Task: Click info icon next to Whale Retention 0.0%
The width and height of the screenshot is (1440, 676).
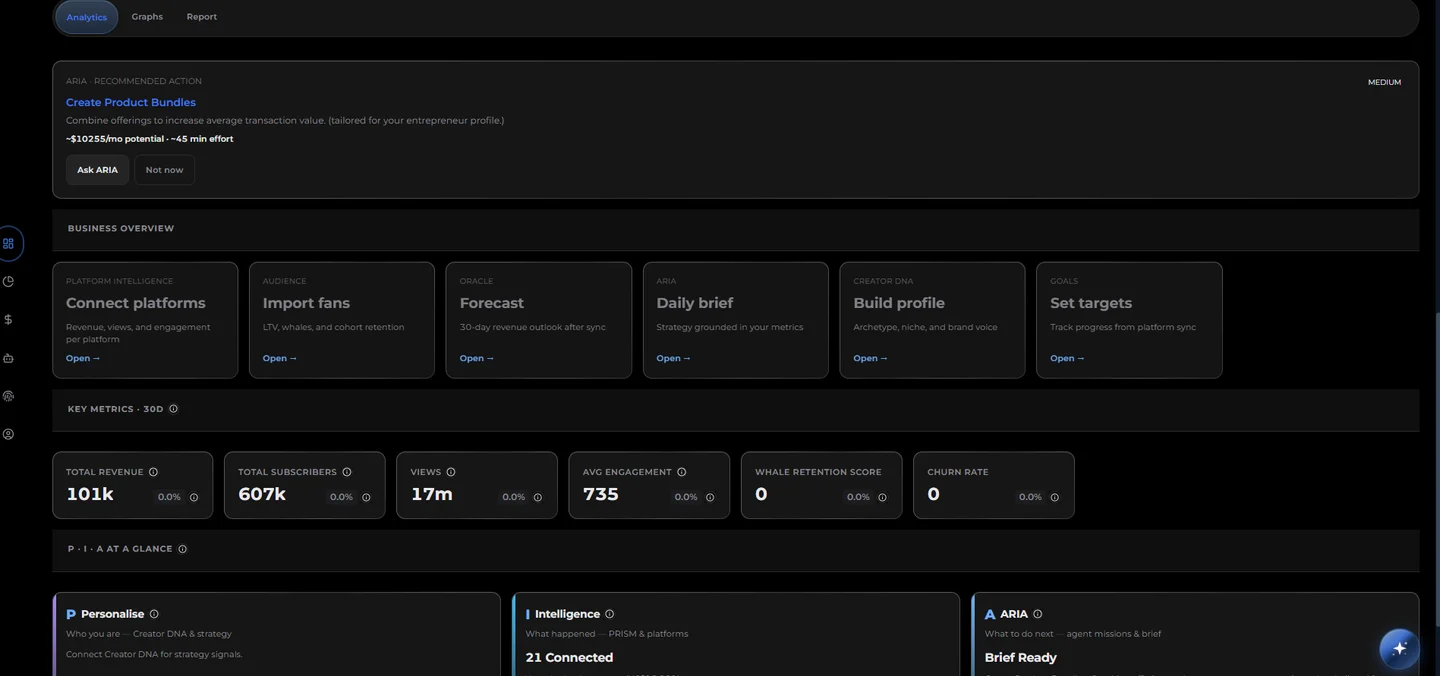Action: coord(882,497)
